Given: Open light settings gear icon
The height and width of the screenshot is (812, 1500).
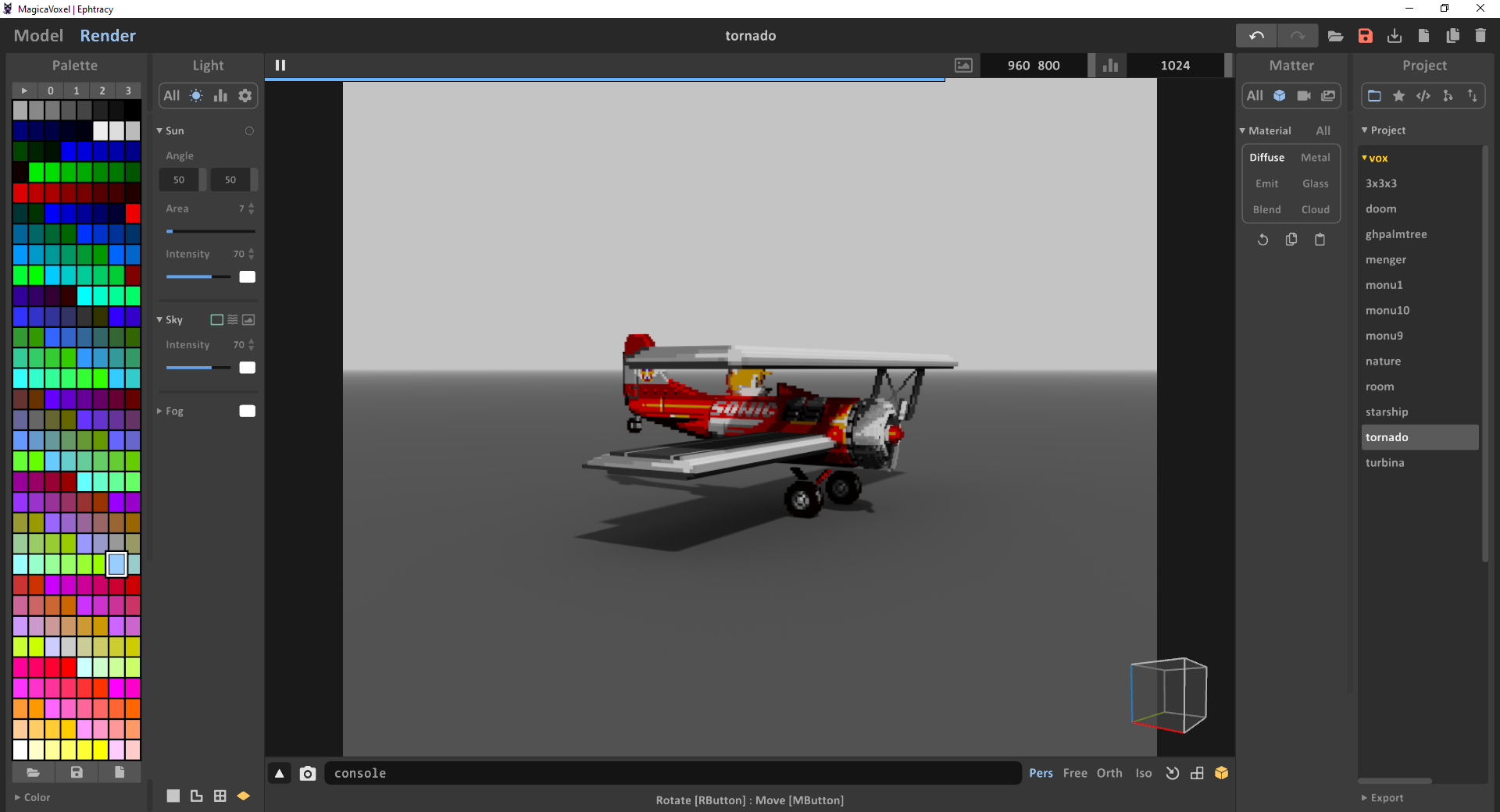Looking at the screenshot, I should tap(245, 95).
